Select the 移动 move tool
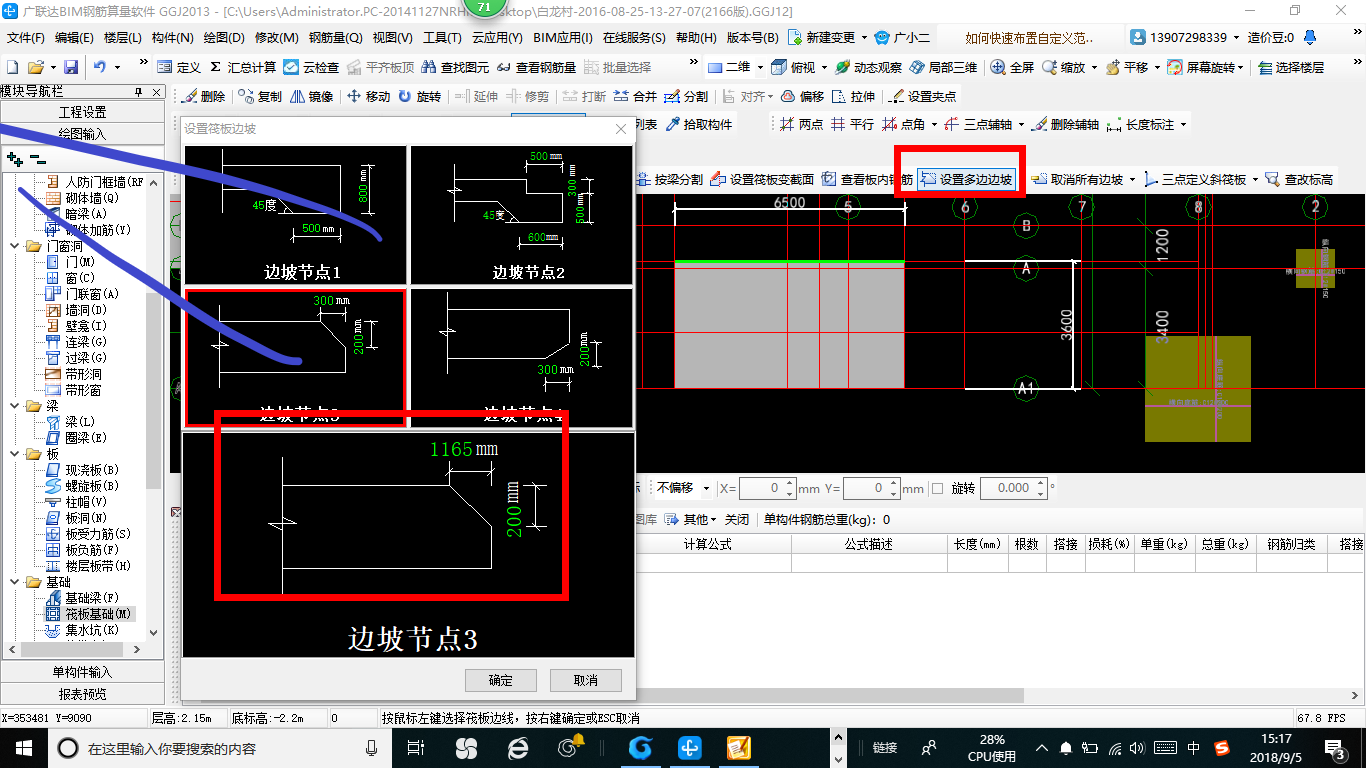Viewport: 1366px width, 768px height. (369, 97)
